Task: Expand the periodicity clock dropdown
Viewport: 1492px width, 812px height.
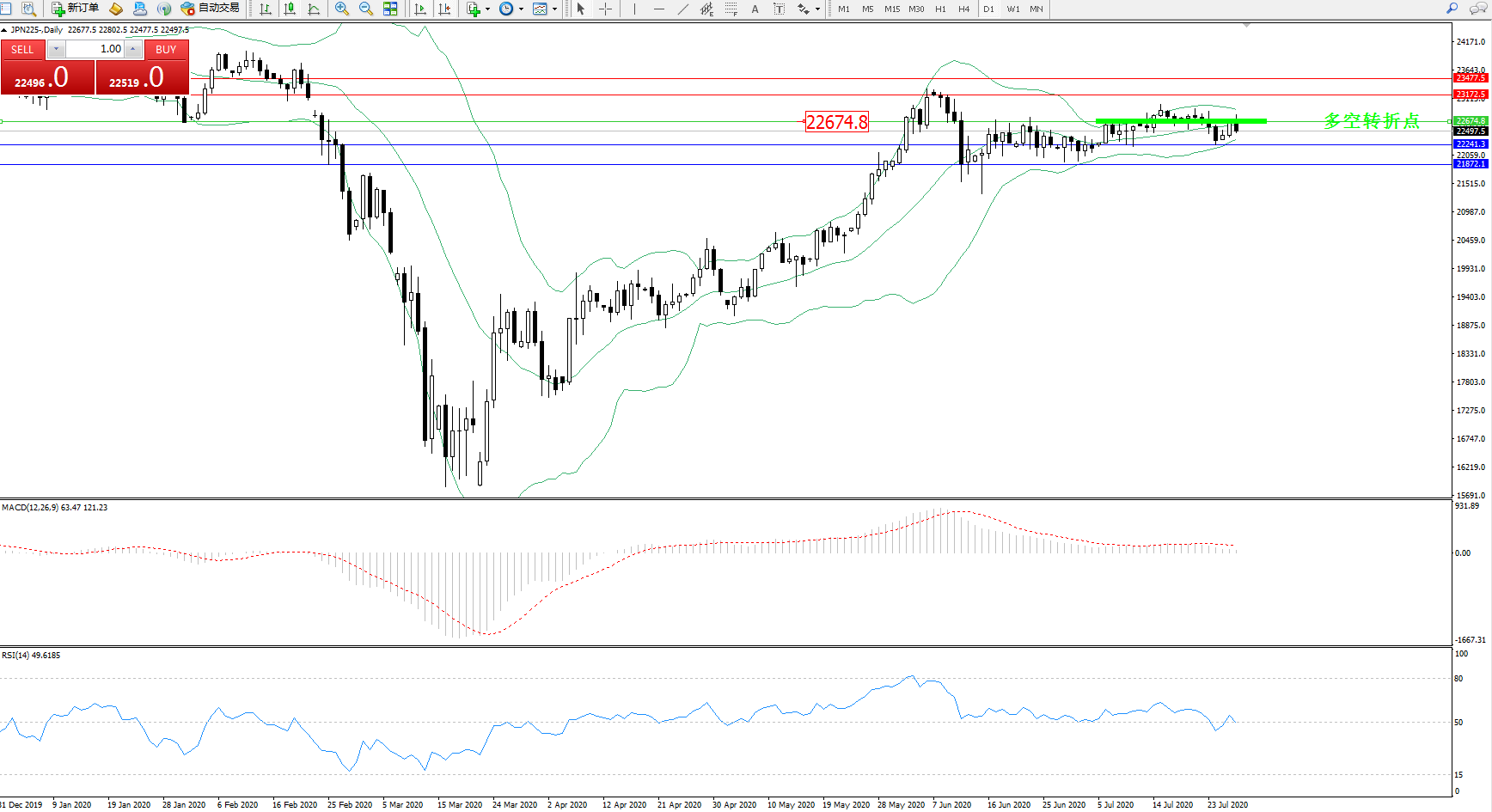Action: click(x=522, y=9)
